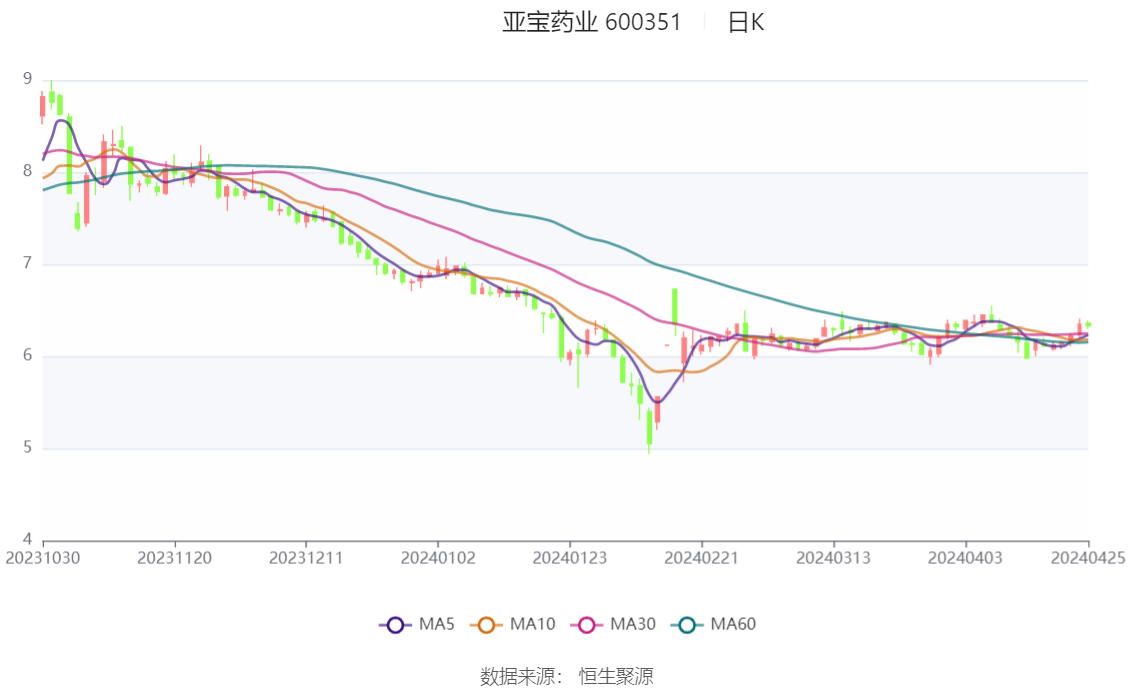1134x689 pixels.
Task: Click the 20240403 date axis label
Action: click(x=965, y=558)
